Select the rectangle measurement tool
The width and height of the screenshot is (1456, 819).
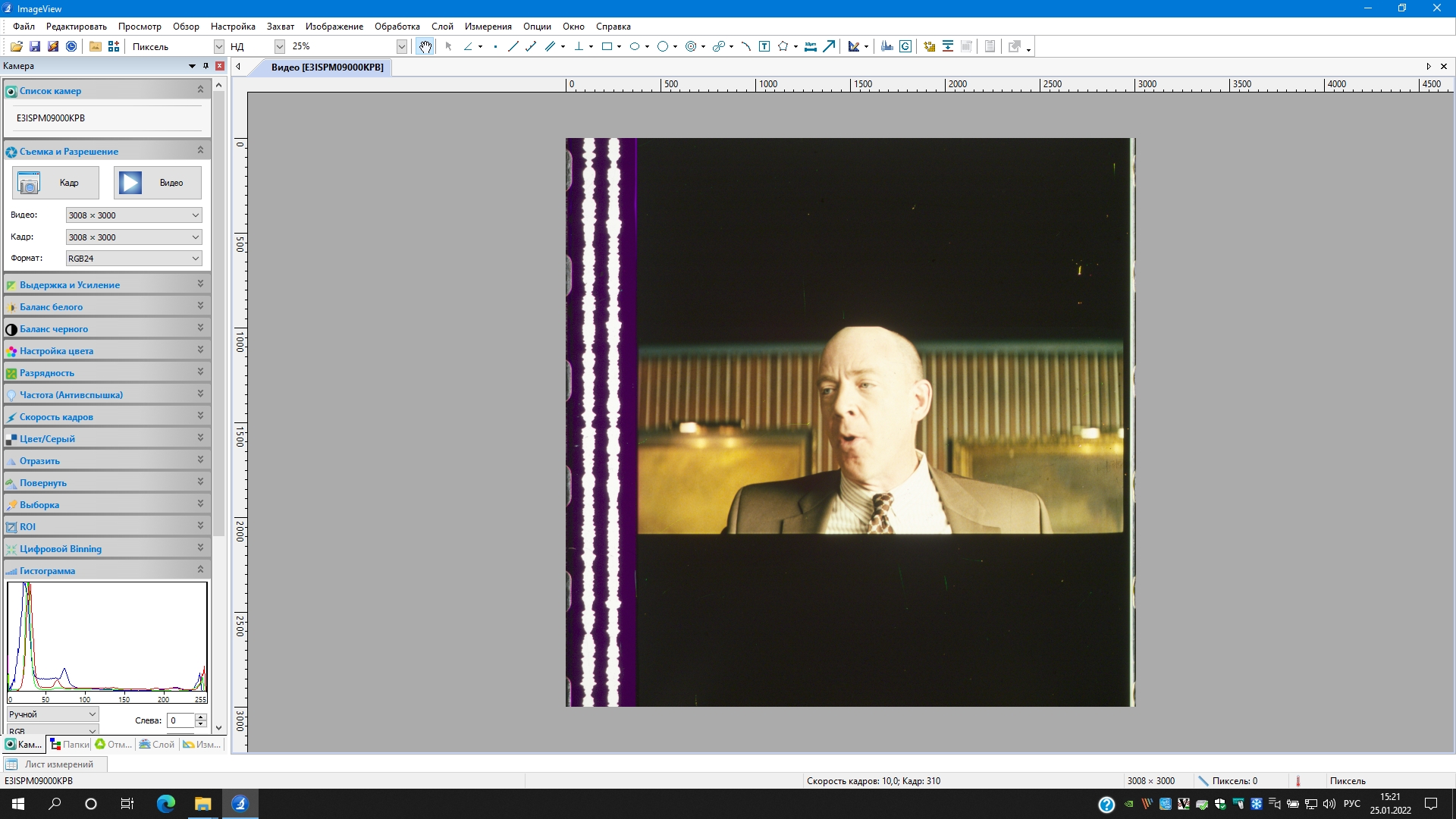pos(607,47)
